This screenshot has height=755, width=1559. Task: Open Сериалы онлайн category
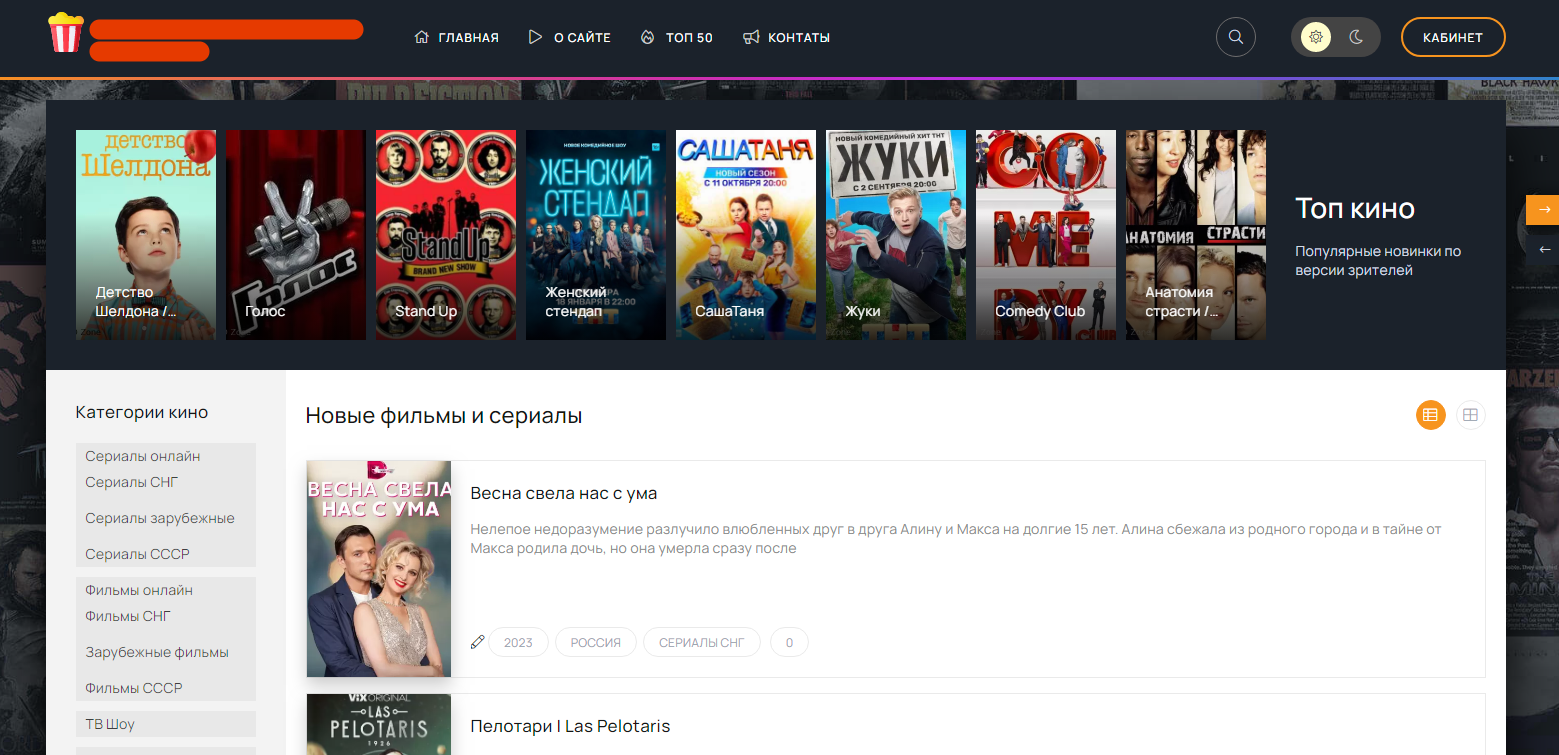point(143,456)
